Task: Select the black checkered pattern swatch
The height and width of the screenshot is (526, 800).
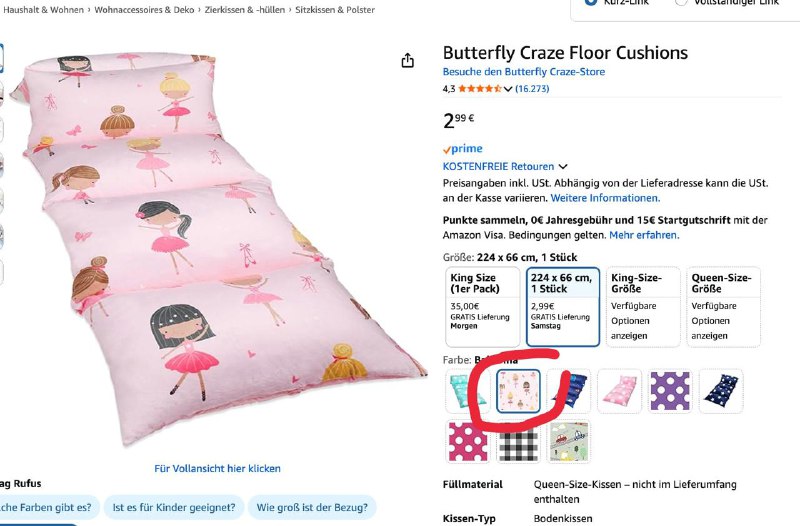Action: (519, 442)
